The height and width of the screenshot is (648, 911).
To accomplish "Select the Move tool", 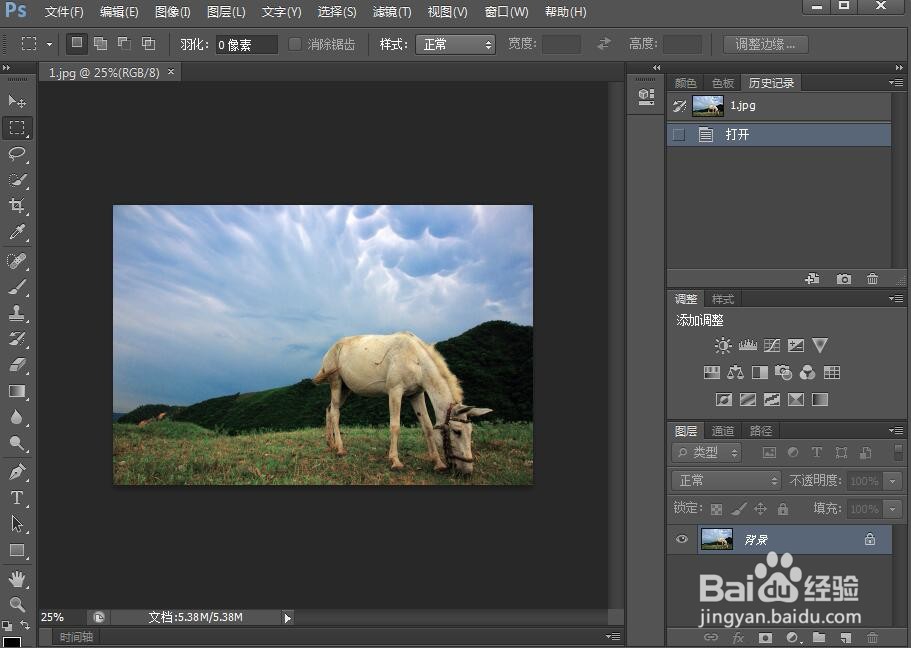I will 17,100.
